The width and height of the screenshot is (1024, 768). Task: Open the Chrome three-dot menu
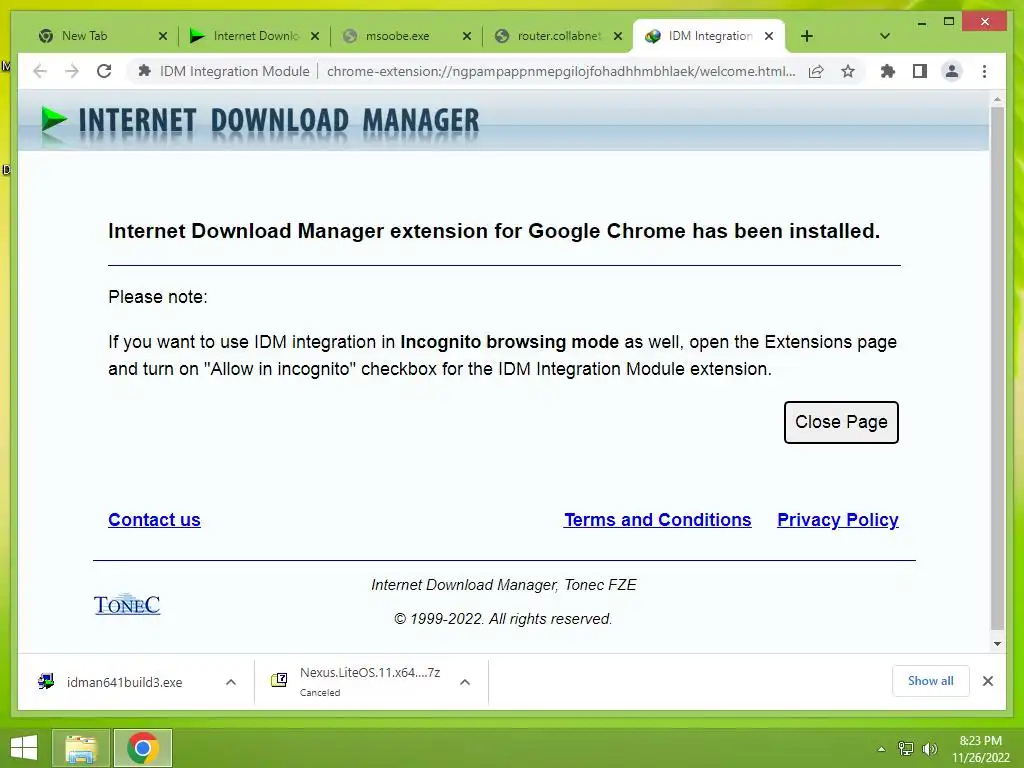click(x=984, y=71)
